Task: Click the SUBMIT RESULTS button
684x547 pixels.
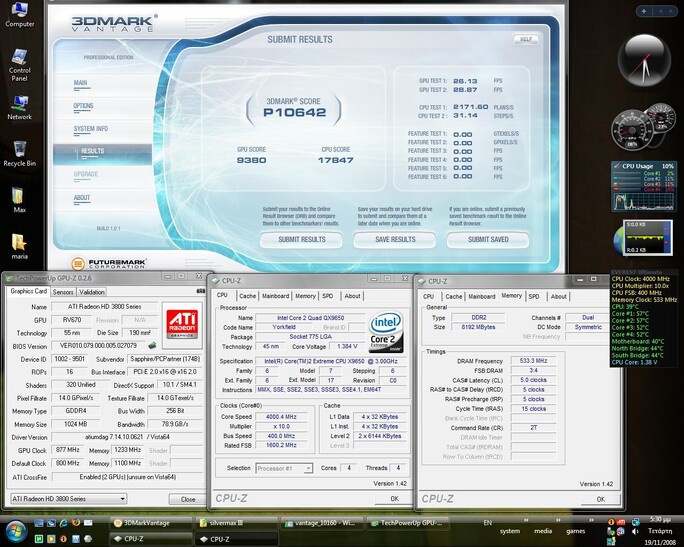Action: (301, 239)
